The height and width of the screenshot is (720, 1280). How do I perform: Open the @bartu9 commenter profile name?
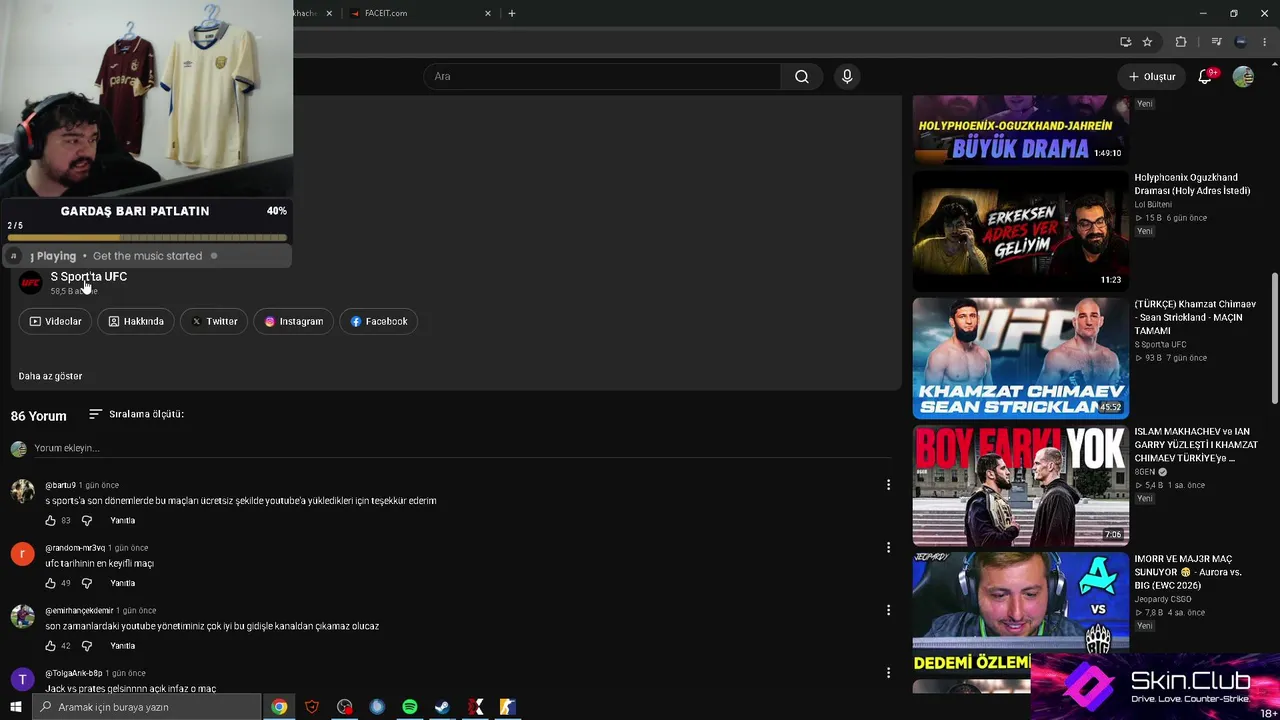click(x=60, y=485)
